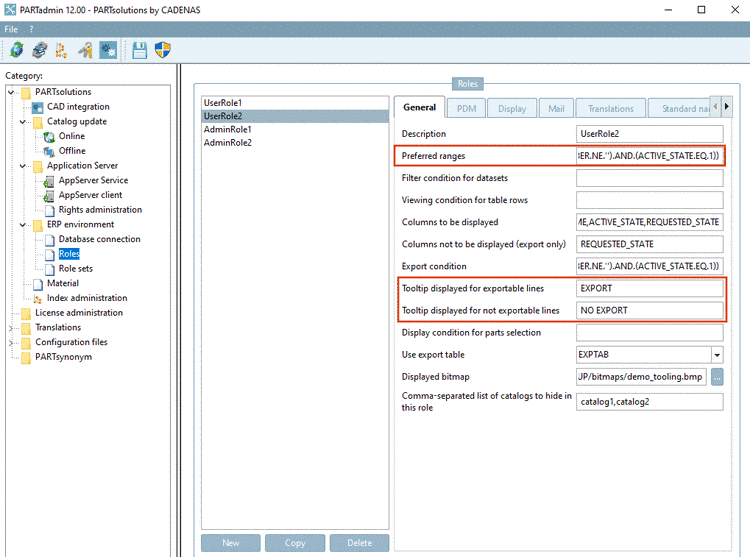Image resolution: width=750 pixels, height=557 pixels.
Task: Click the floppy disk save icon
Action: pos(139,50)
